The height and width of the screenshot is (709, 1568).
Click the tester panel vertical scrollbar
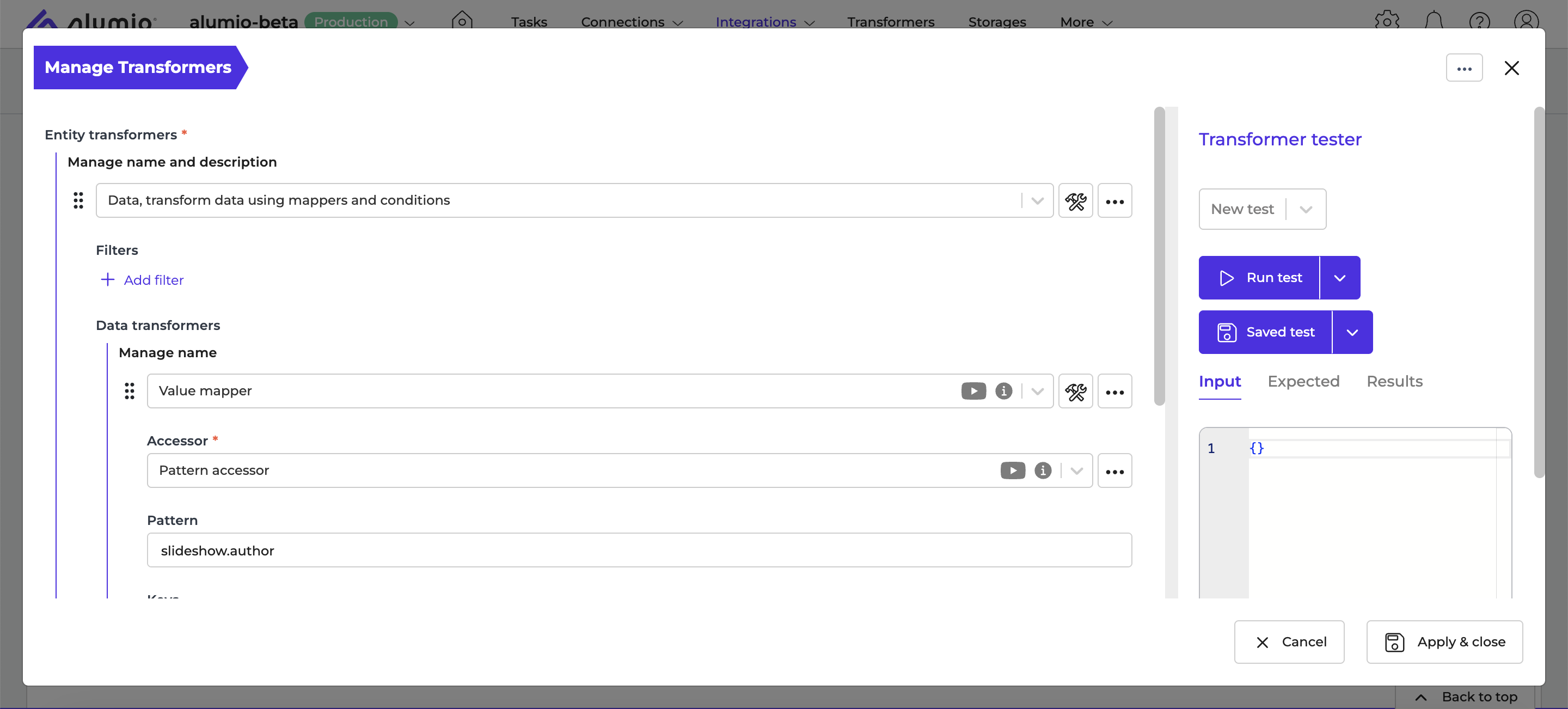1539,292
